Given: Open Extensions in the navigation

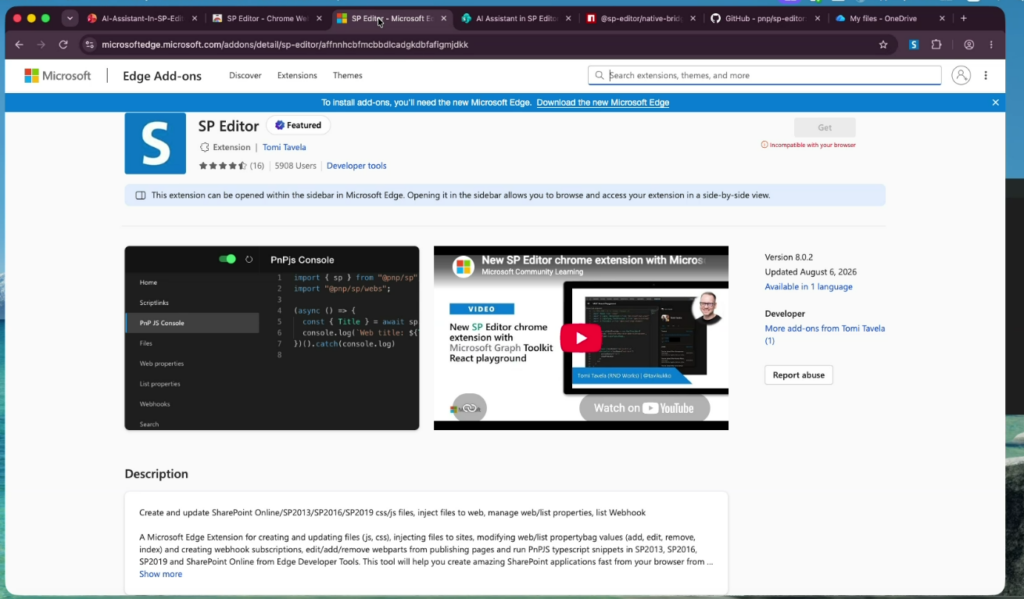Looking at the screenshot, I should (297, 75).
